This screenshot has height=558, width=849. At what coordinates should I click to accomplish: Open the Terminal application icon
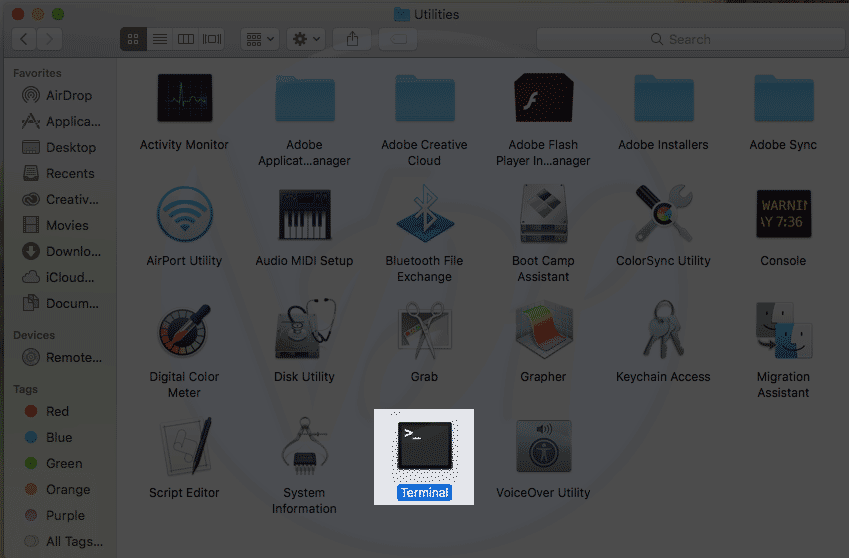pyautogui.click(x=423, y=445)
